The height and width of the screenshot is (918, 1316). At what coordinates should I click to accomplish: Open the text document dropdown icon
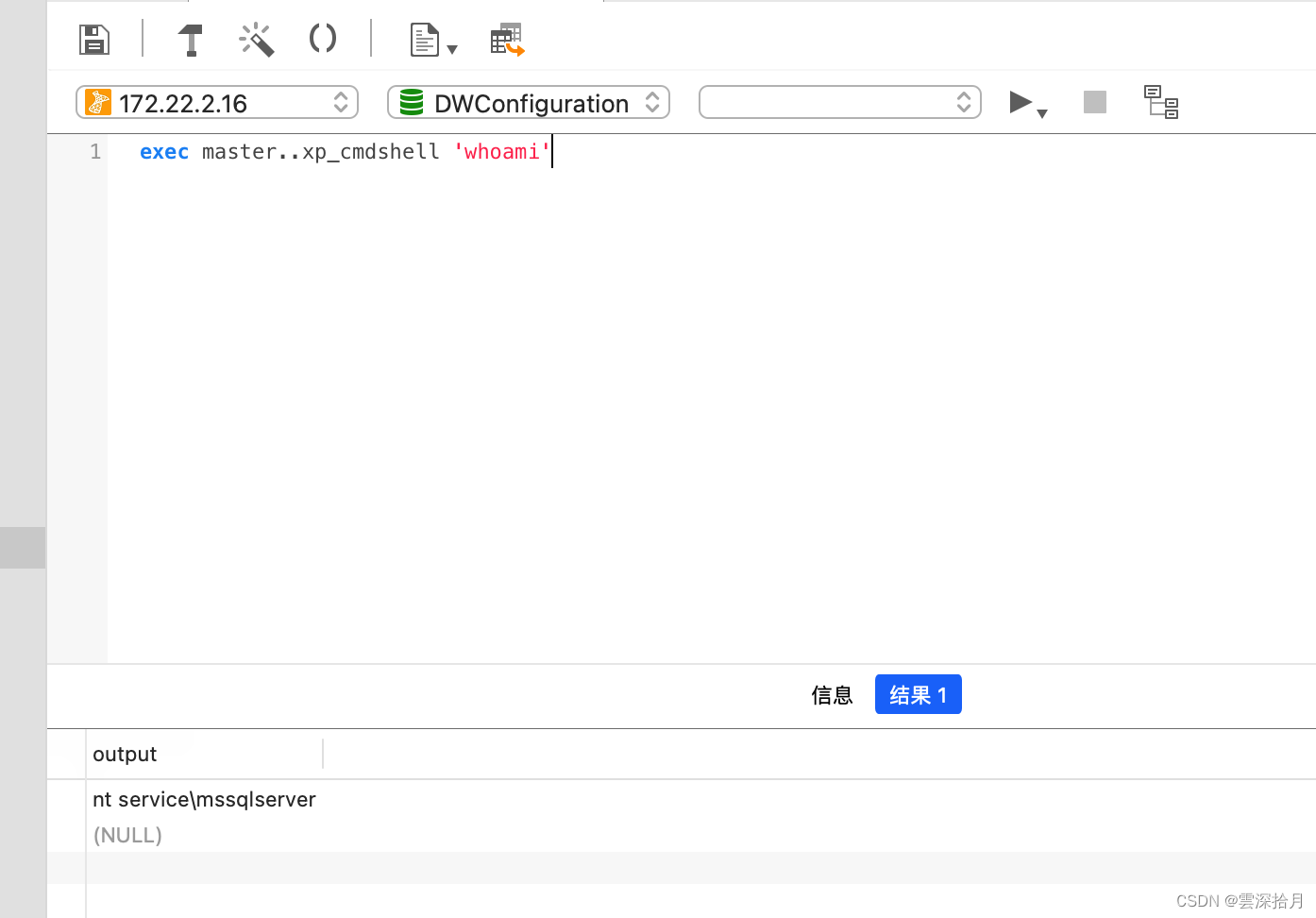(x=433, y=41)
